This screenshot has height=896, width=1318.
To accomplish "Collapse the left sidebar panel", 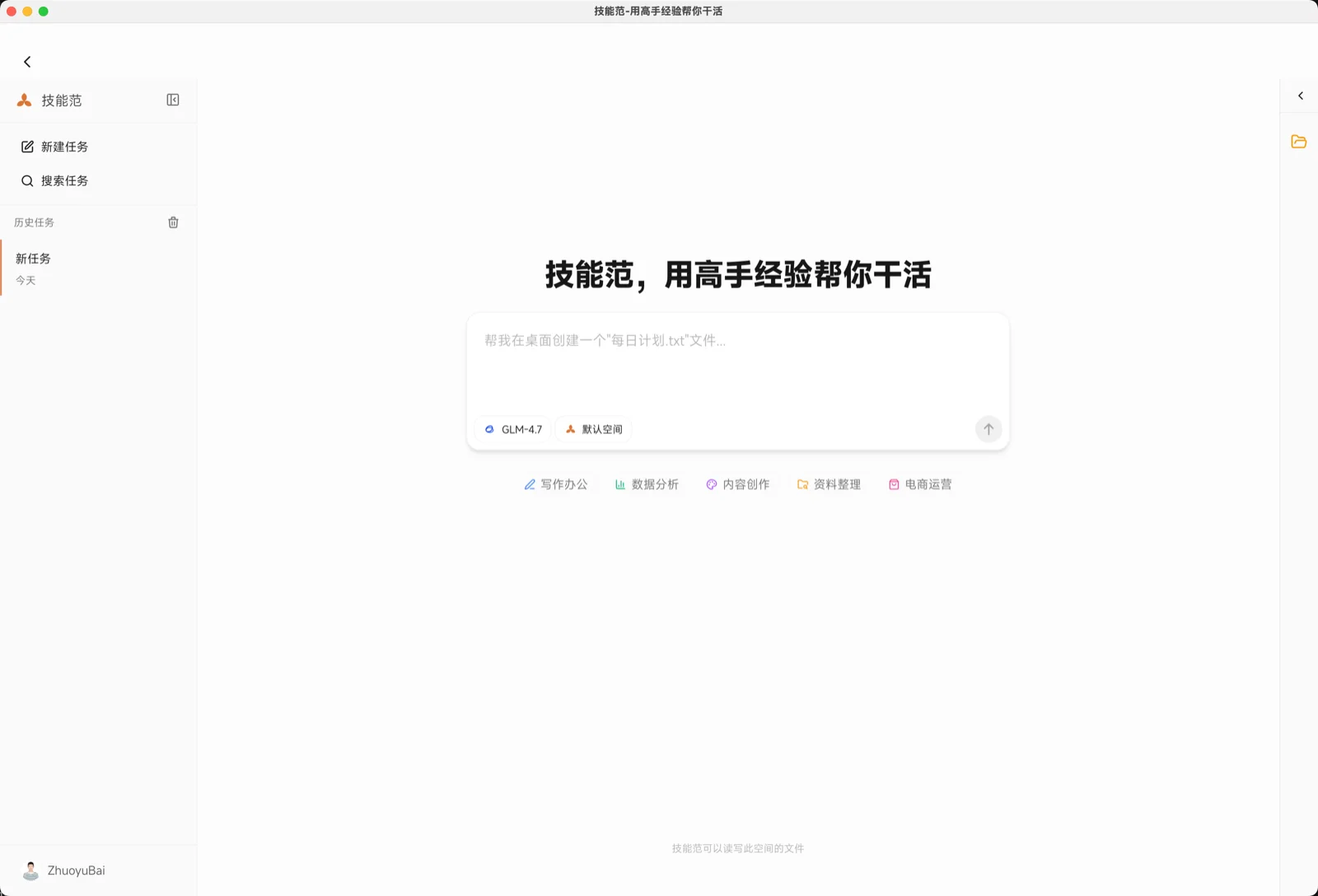I will click(x=173, y=100).
